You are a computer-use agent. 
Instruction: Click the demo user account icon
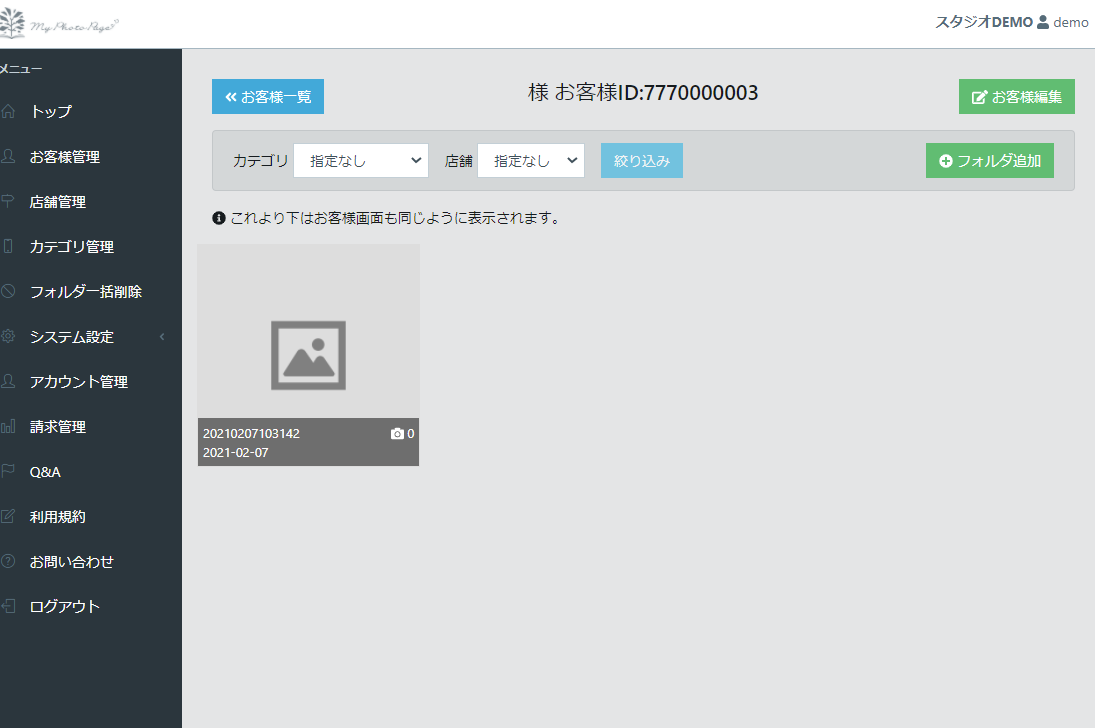click(x=1043, y=22)
